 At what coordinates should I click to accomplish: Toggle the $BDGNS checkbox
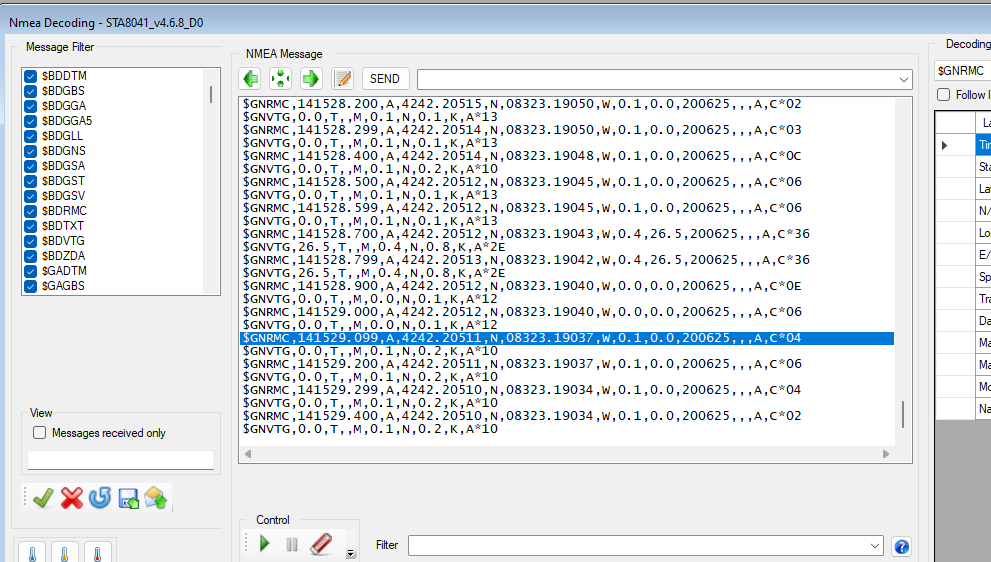pyautogui.click(x=30, y=151)
